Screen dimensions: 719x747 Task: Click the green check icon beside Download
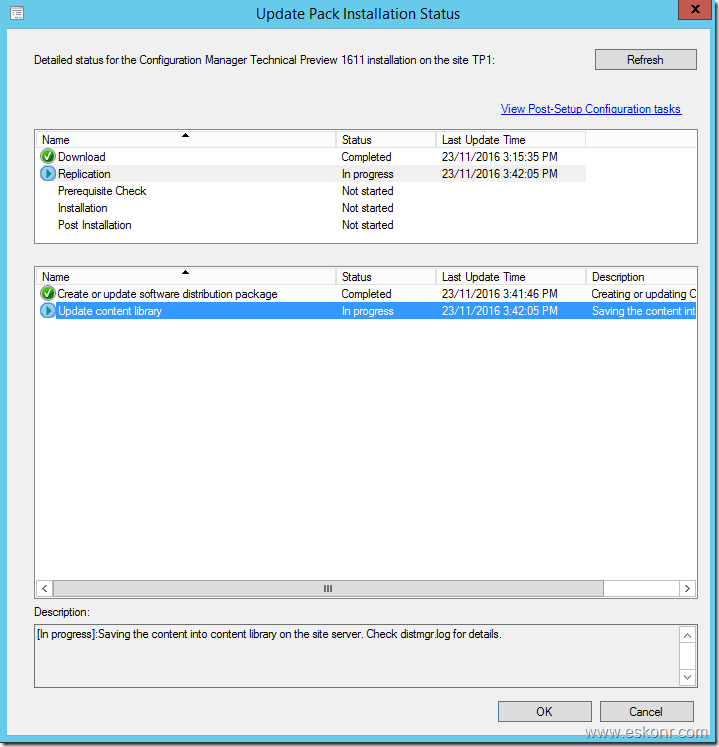tap(48, 156)
